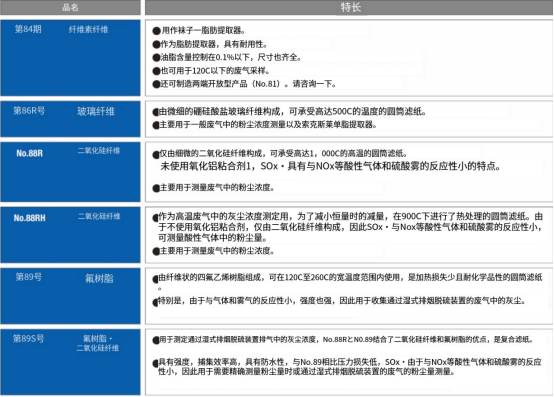Click text 作为脂肪提取器，具有耐用性
This screenshot has height=397, width=554.
[x=214, y=44]
